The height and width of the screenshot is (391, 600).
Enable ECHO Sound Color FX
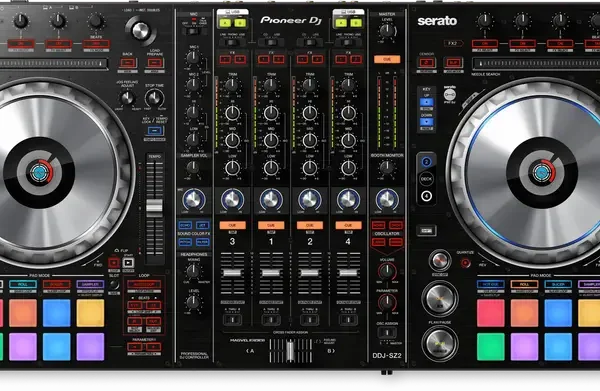186,225
